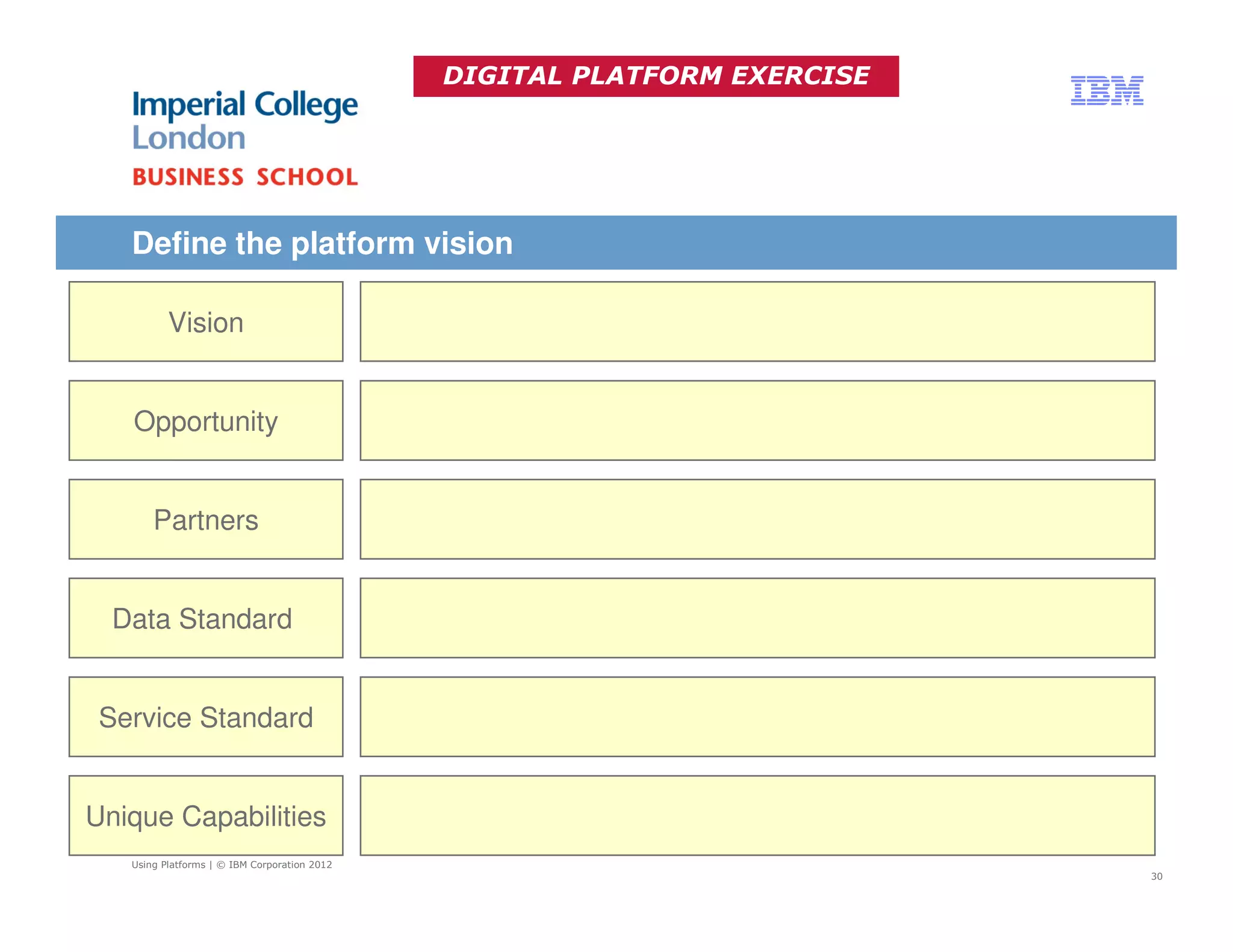Viewport: 1233px width, 952px height.
Task: Click the empty field beside Vision
Action: coord(757,321)
